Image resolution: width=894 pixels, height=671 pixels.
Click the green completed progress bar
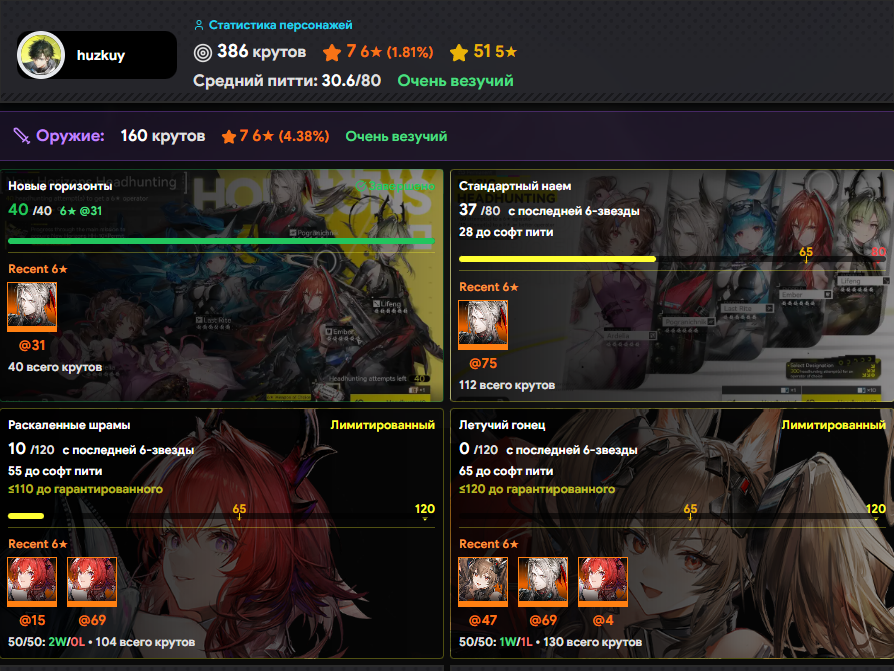(221, 241)
